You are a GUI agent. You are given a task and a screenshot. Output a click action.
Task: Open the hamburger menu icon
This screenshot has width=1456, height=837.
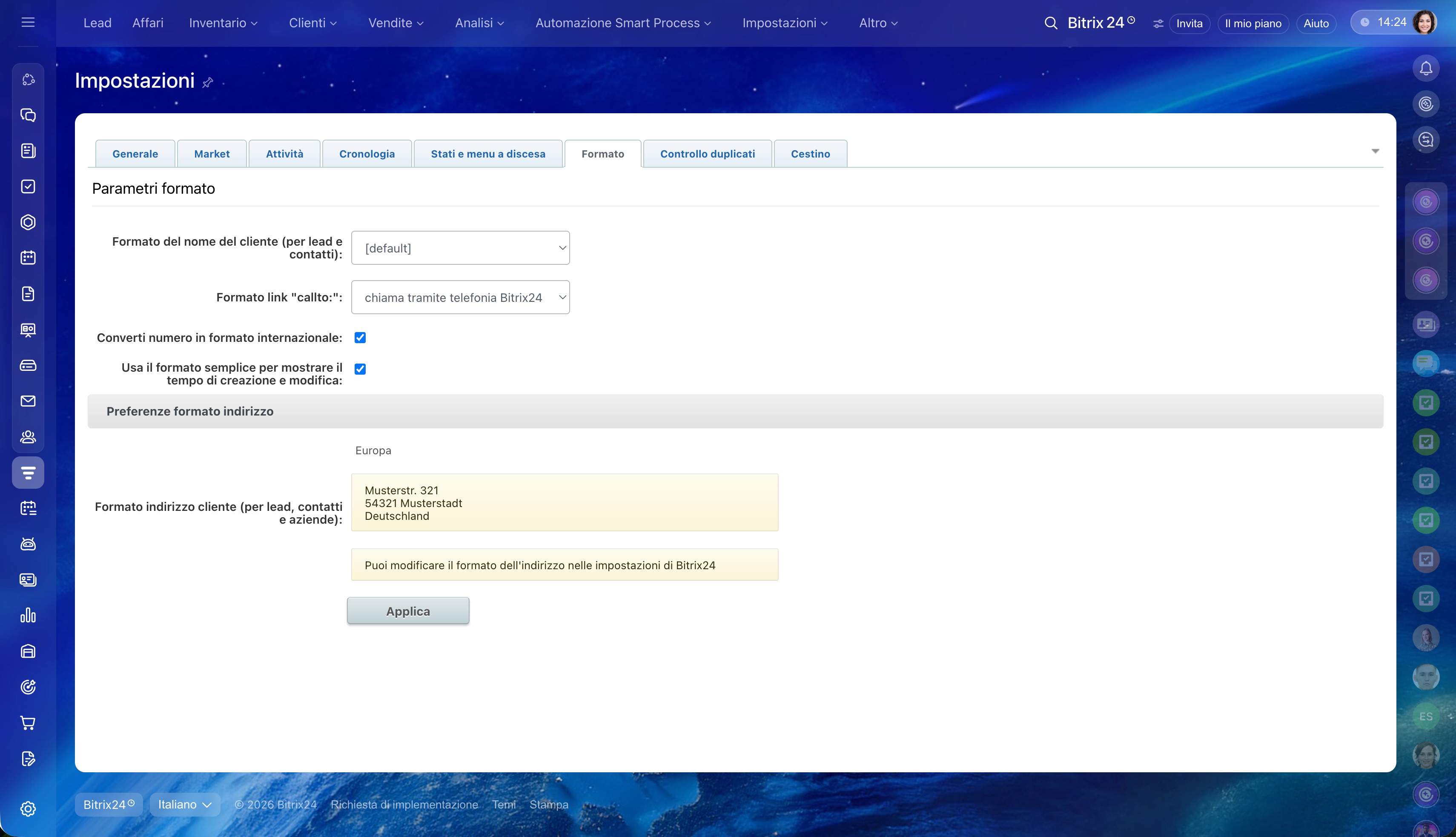(28, 23)
